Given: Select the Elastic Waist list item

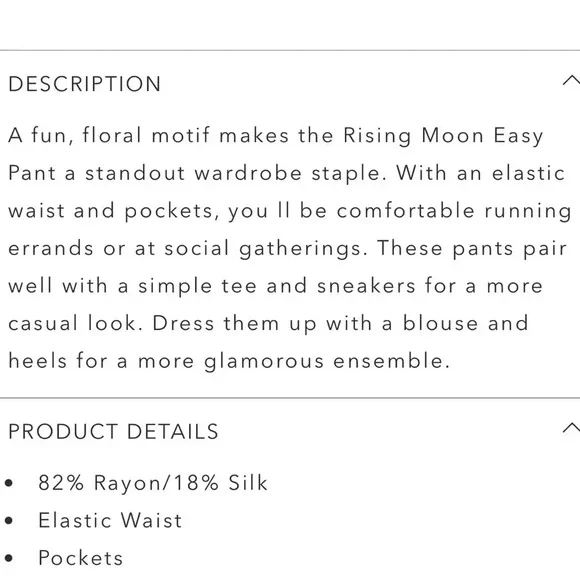Looking at the screenshot, I should coord(110,520).
